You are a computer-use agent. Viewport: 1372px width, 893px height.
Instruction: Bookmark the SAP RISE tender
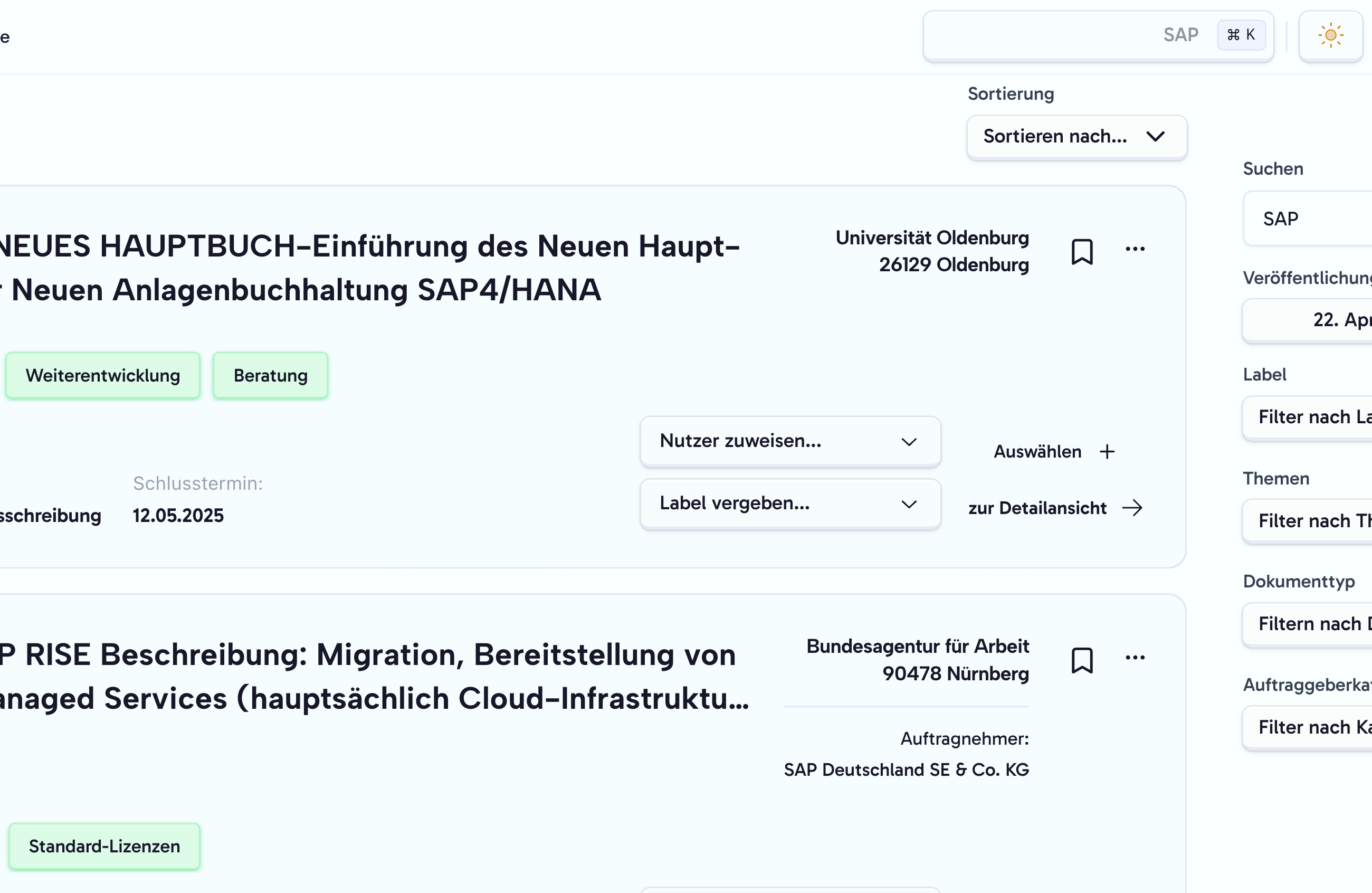[x=1082, y=660]
